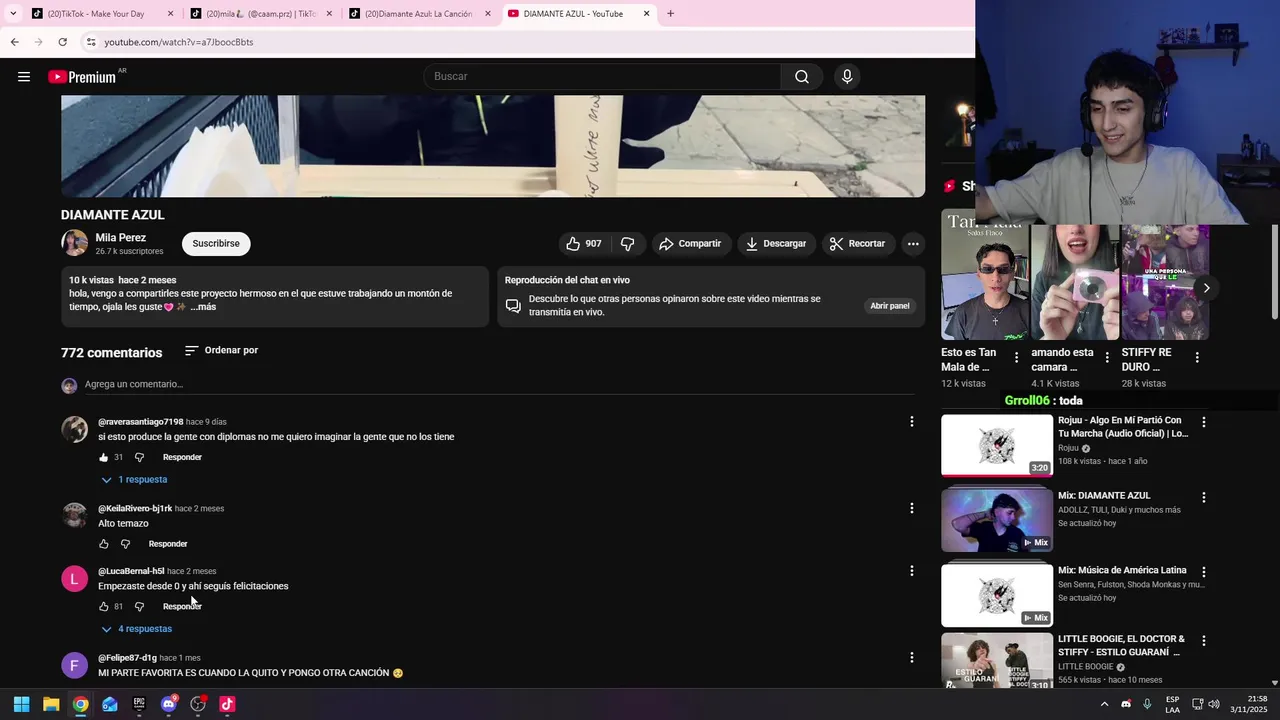This screenshot has width=1280, height=720.
Task: Like KeilaRivero's Alto temazo comment
Action: (x=103, y=545)
